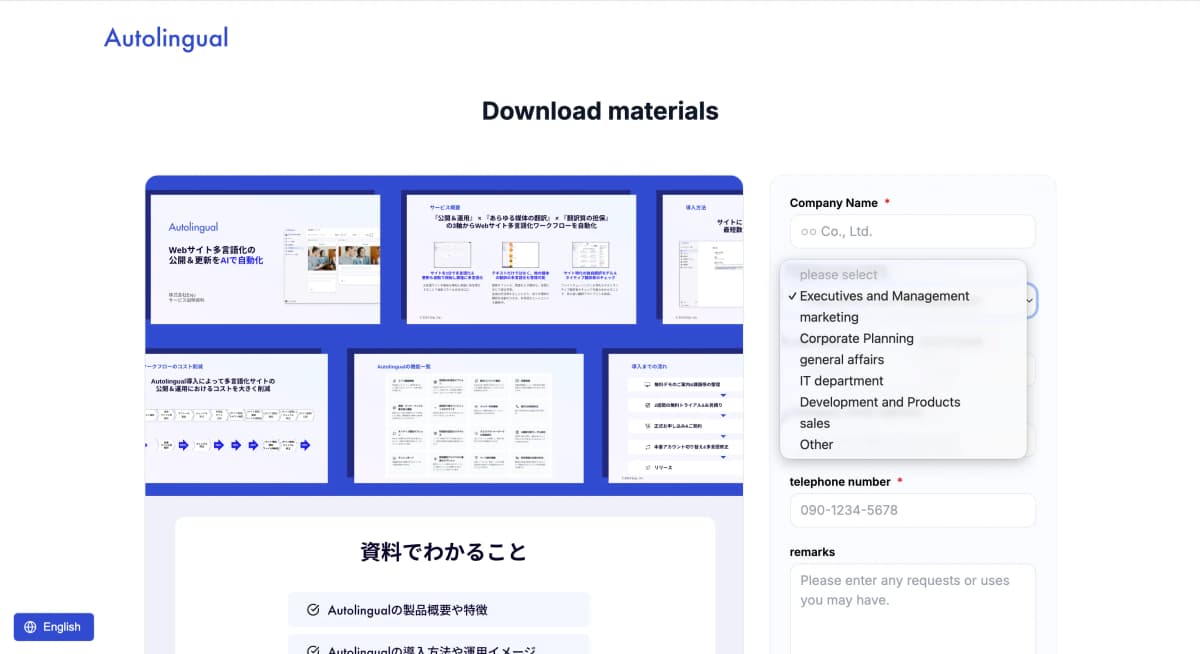
Task: Choose 'general affairs' from the list
Action: click(x=903, y=359)
